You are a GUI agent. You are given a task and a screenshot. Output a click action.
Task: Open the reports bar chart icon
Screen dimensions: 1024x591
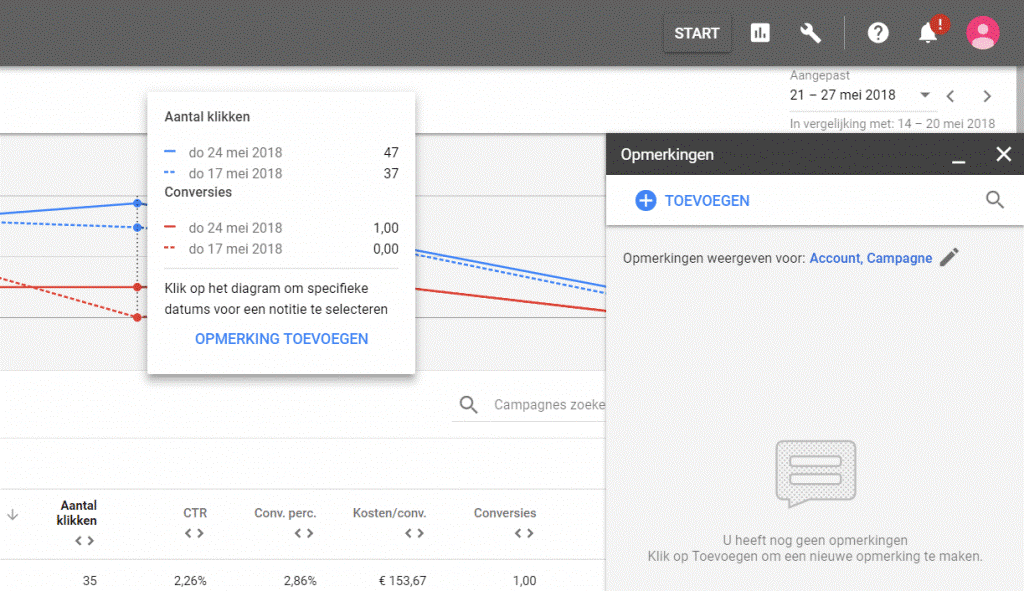tap(760, 33)
